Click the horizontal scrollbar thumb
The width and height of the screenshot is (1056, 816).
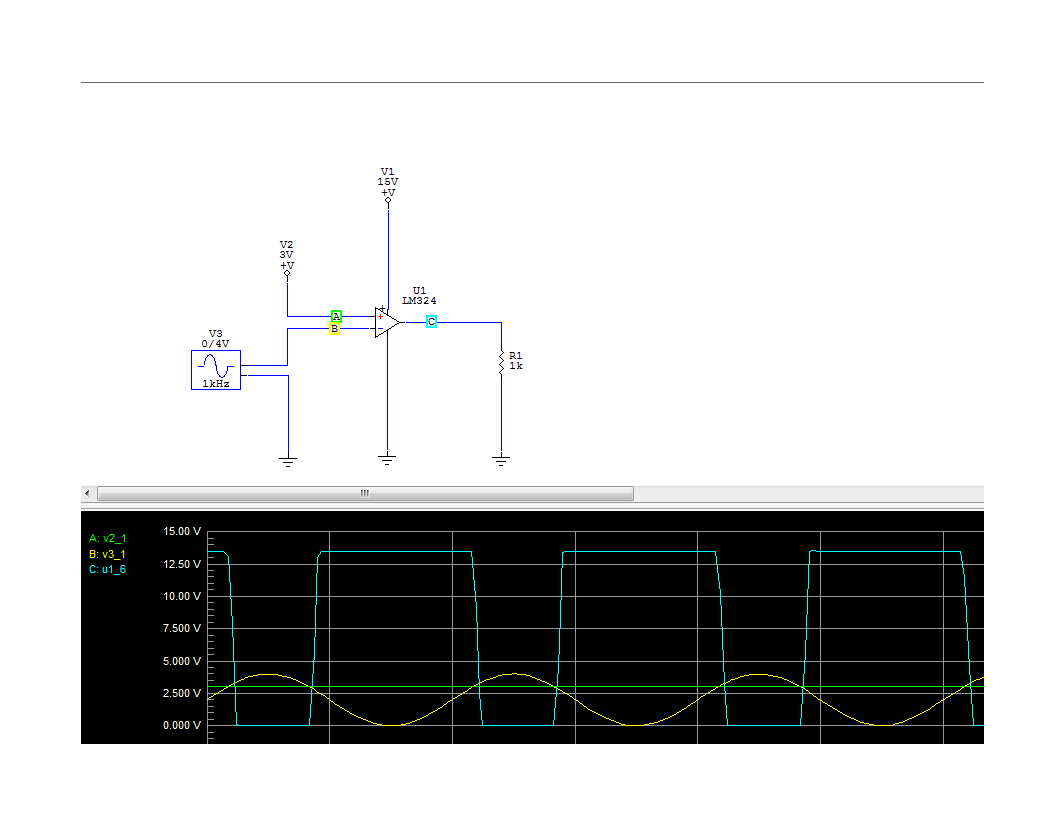(365, 494)
